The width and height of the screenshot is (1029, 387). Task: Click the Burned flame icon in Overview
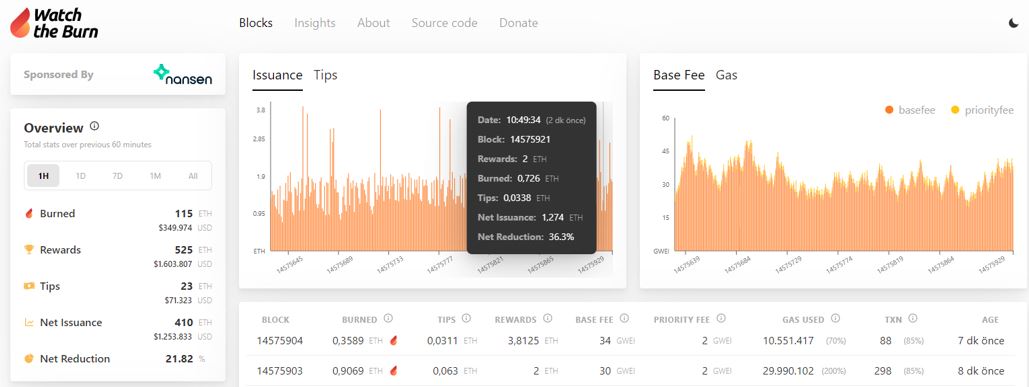coord(28,214)
